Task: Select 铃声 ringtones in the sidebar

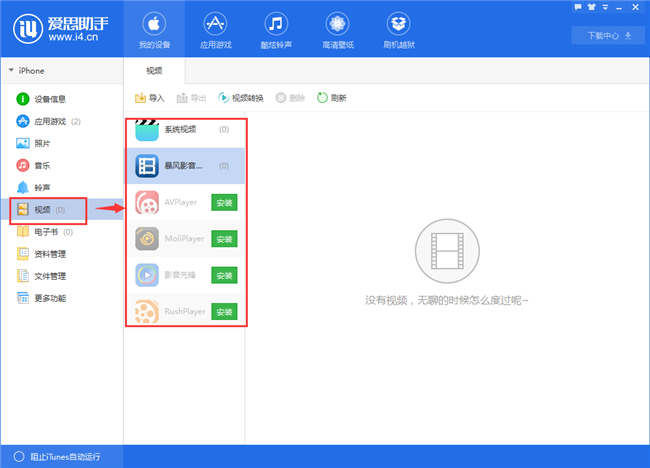Action: [62, 187]
